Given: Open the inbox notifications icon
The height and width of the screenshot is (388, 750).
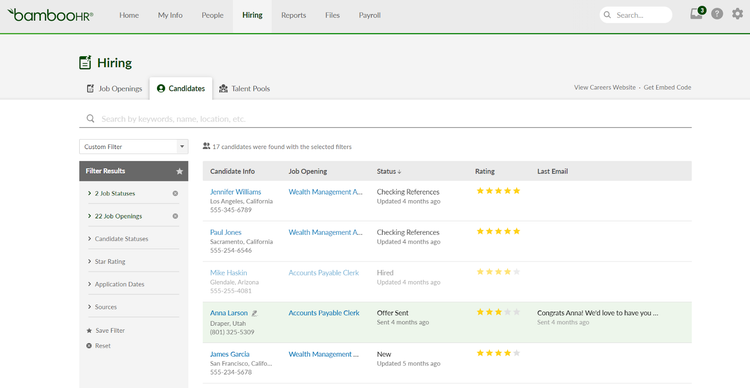Looking at the screenshot, I should (696, 13).
